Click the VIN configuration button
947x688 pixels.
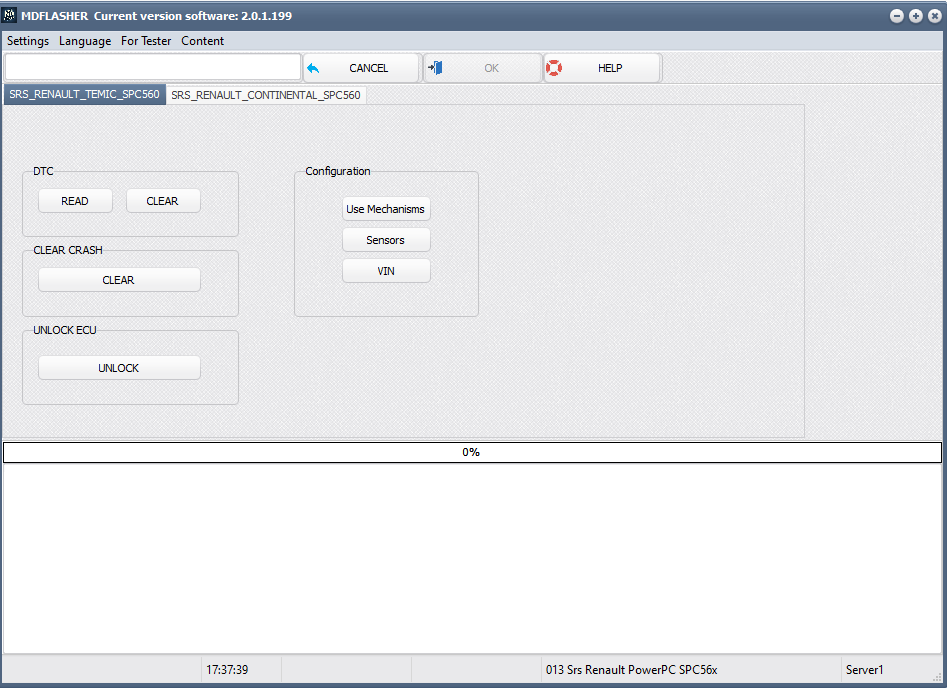(x=386, y=271)
